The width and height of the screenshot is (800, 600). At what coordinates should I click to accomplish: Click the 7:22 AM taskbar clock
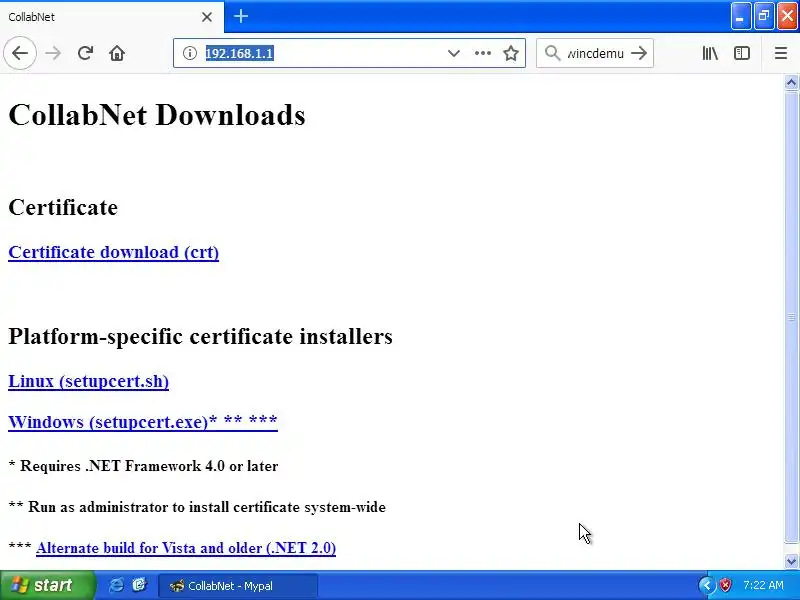click(x=763, y=585)
